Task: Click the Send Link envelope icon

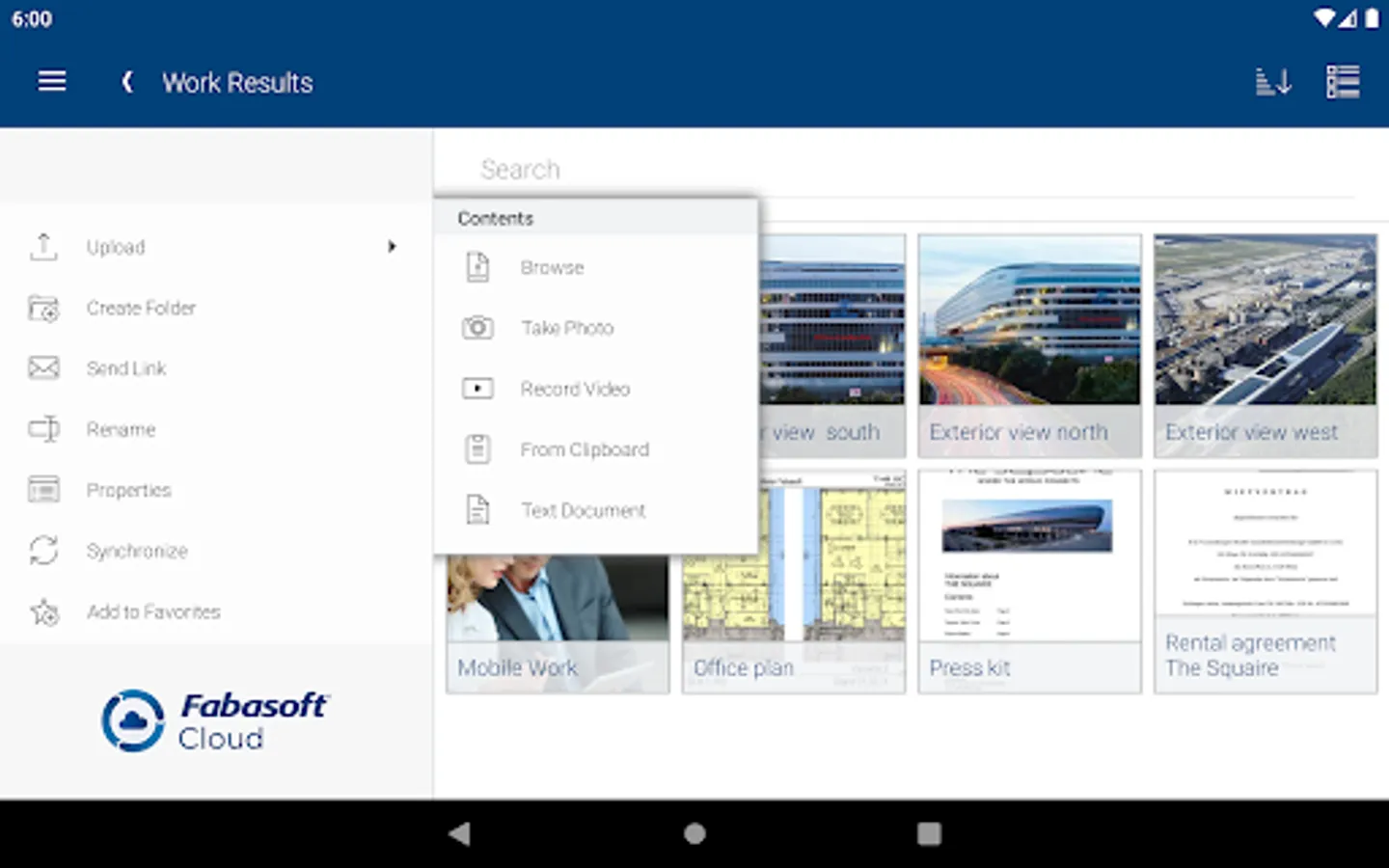Action: (x=43, y=368)
